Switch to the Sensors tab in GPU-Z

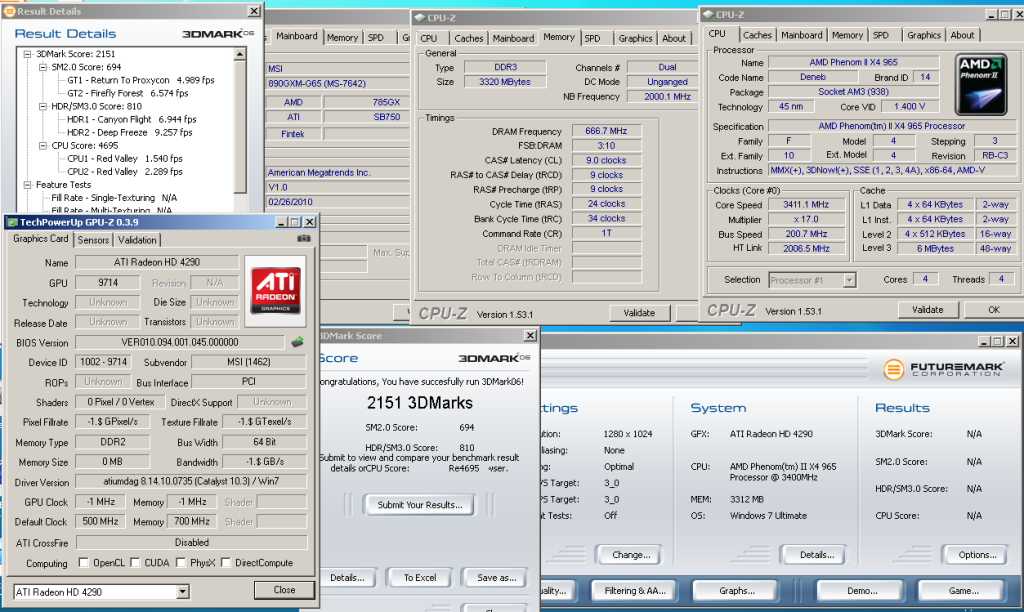(93, 240)
